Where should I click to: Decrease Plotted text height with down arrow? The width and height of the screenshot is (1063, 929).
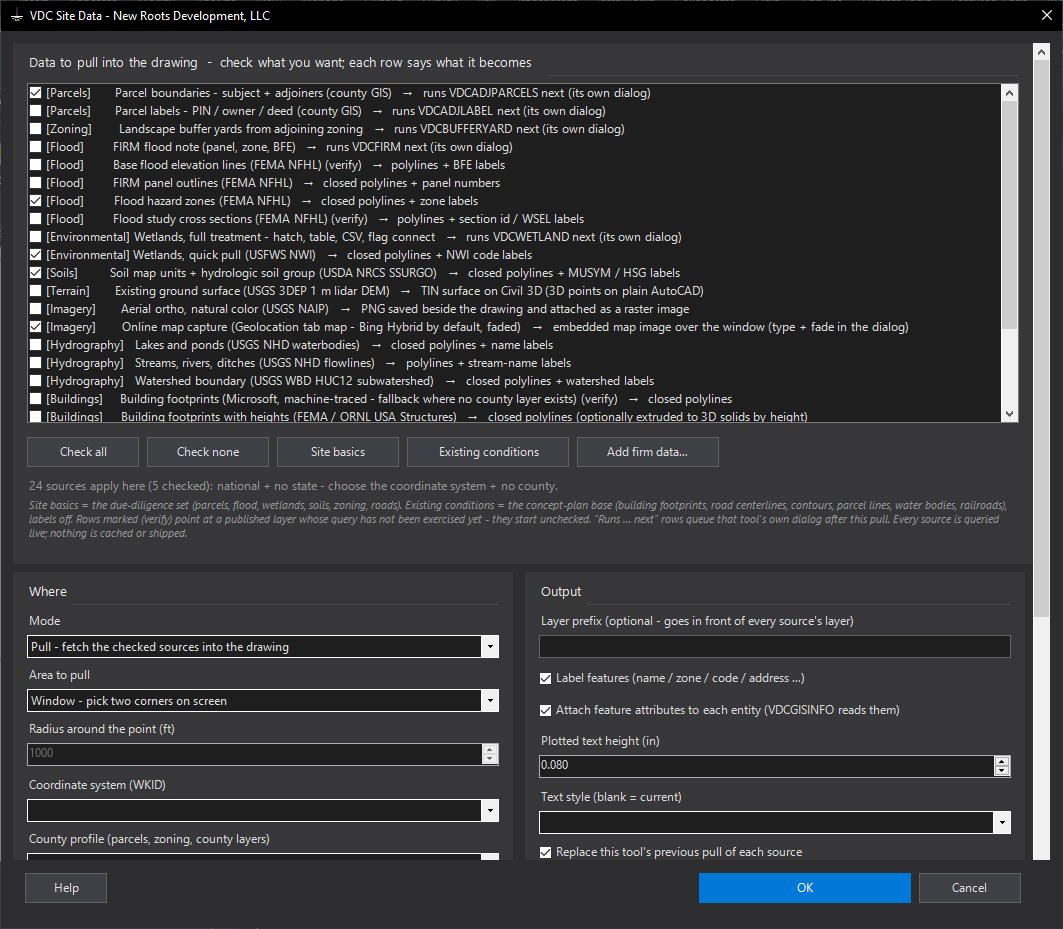pos(1002,771)
